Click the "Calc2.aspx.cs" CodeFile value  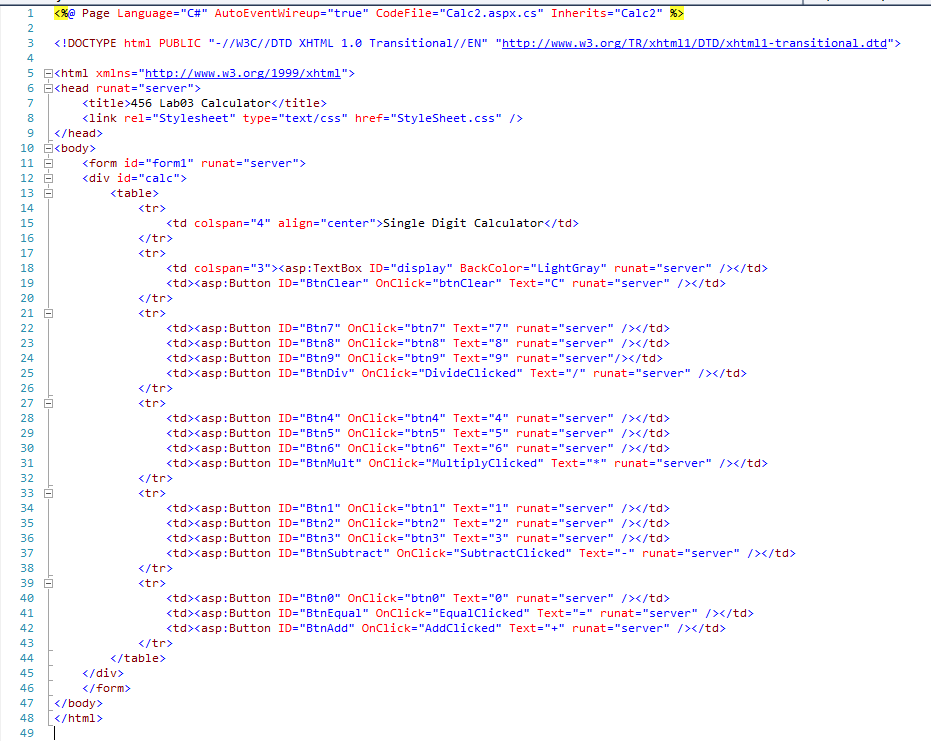491,13
